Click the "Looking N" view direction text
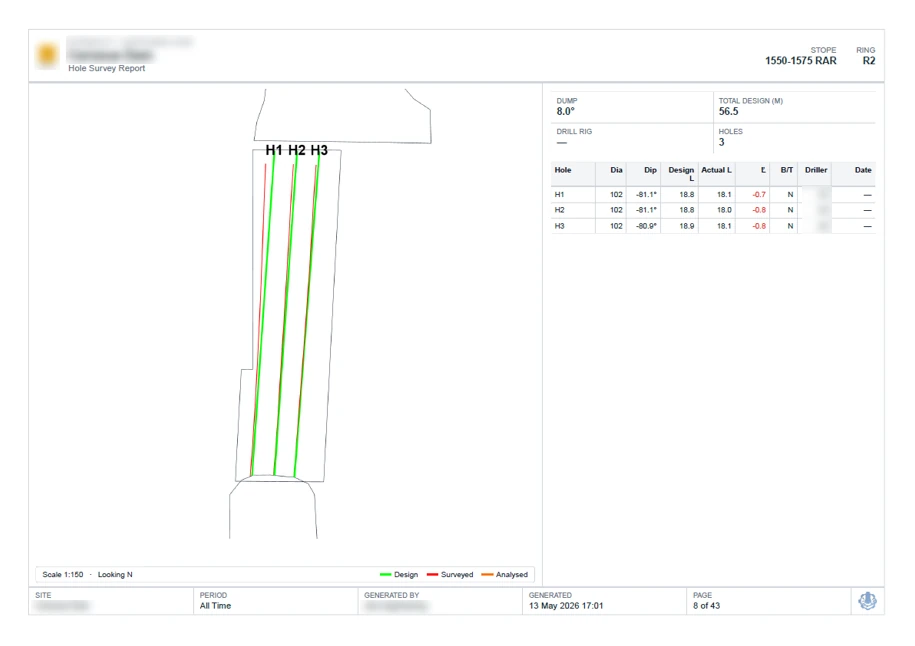 tap(115, 575)
